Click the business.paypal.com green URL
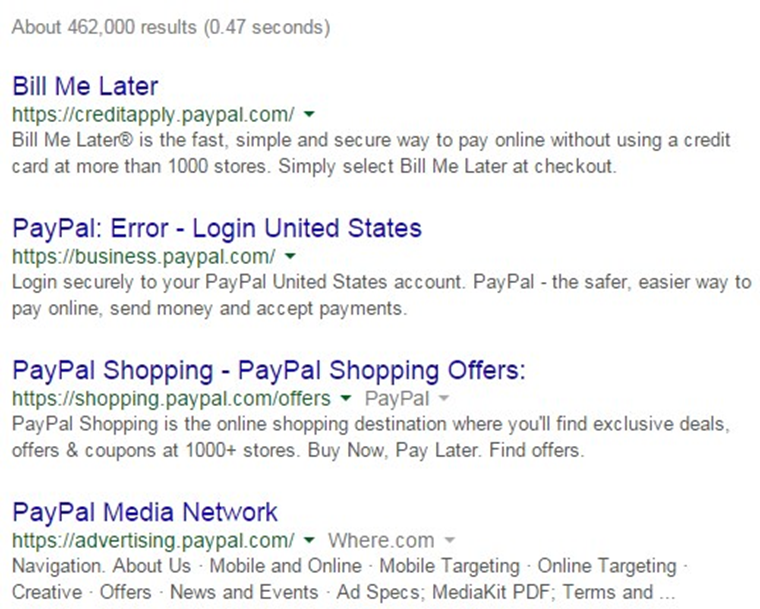The image size is (760, 609). tap(144, 256)
